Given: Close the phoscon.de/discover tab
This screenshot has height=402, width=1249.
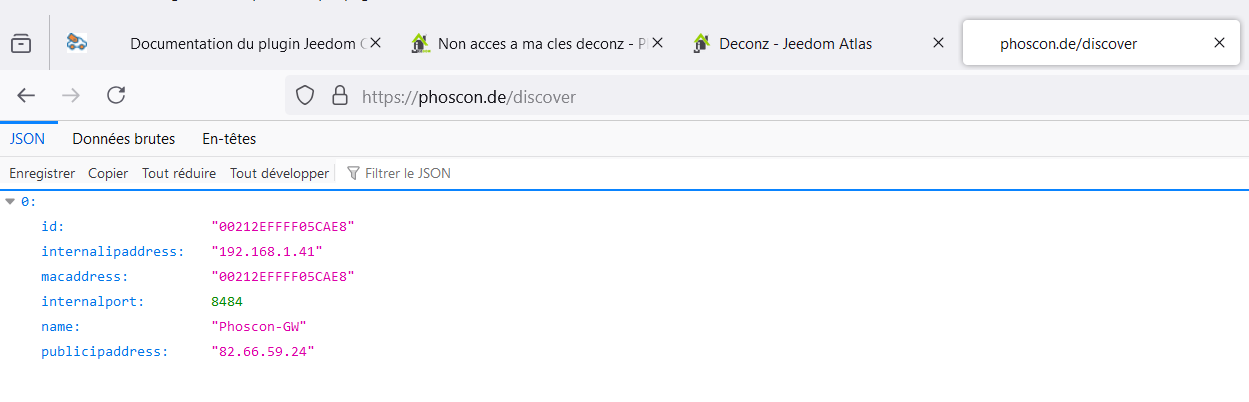Looking at the screenshot, I should click(1219, 43).
